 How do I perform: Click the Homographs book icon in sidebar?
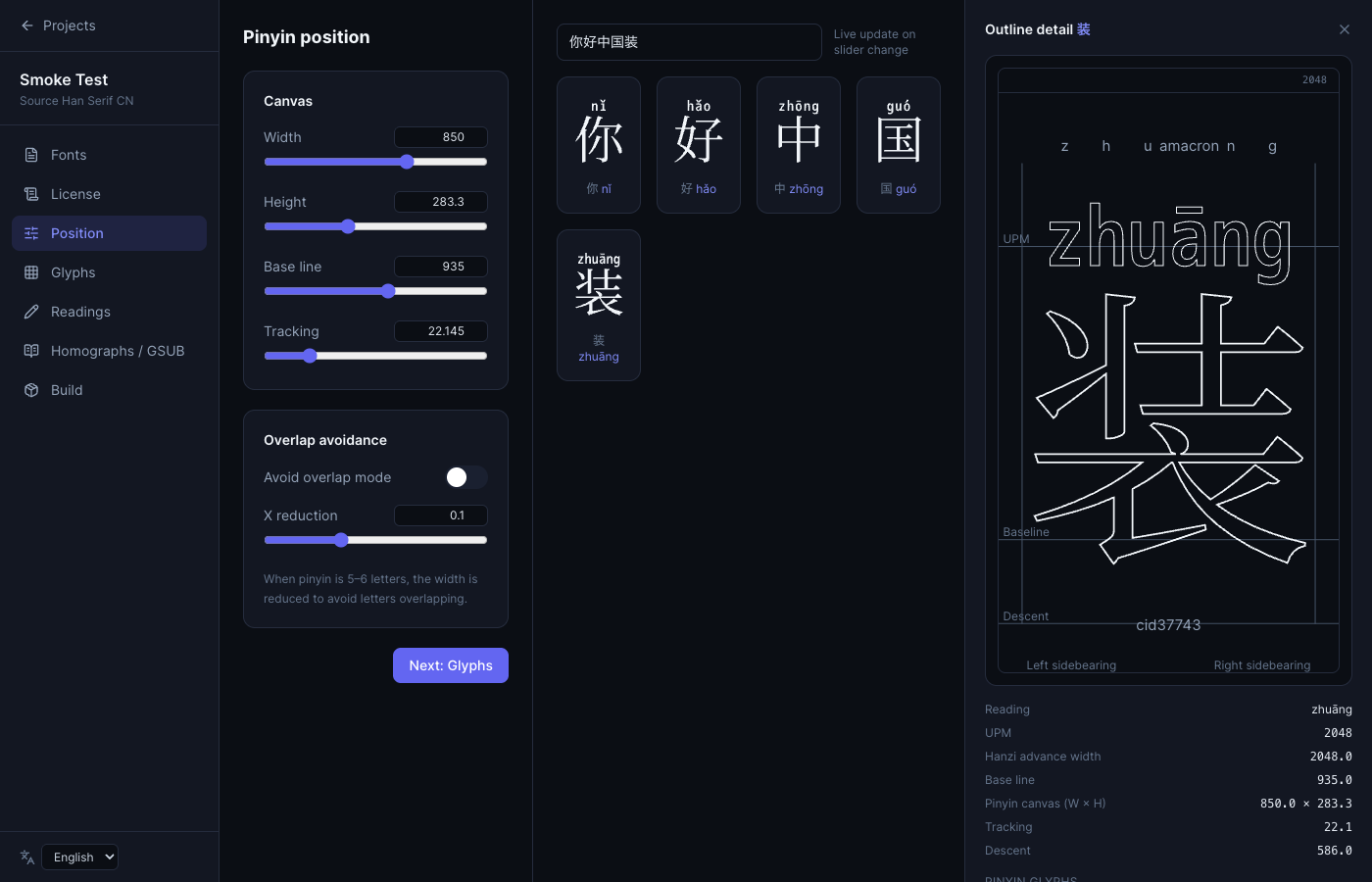[31, 351]
